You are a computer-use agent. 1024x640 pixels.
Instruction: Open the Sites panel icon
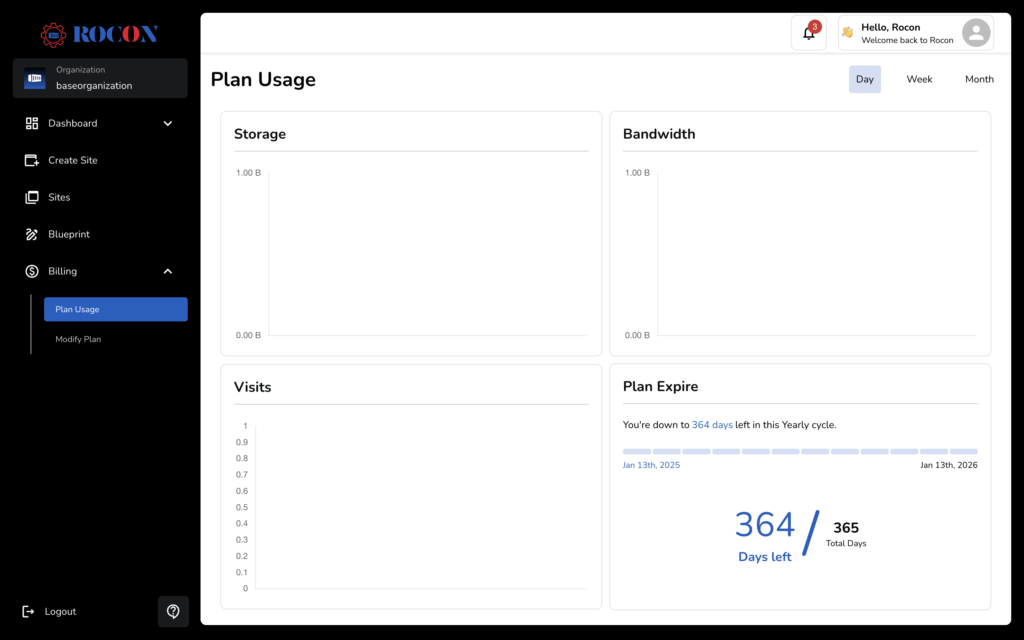(x=30, y=197)
